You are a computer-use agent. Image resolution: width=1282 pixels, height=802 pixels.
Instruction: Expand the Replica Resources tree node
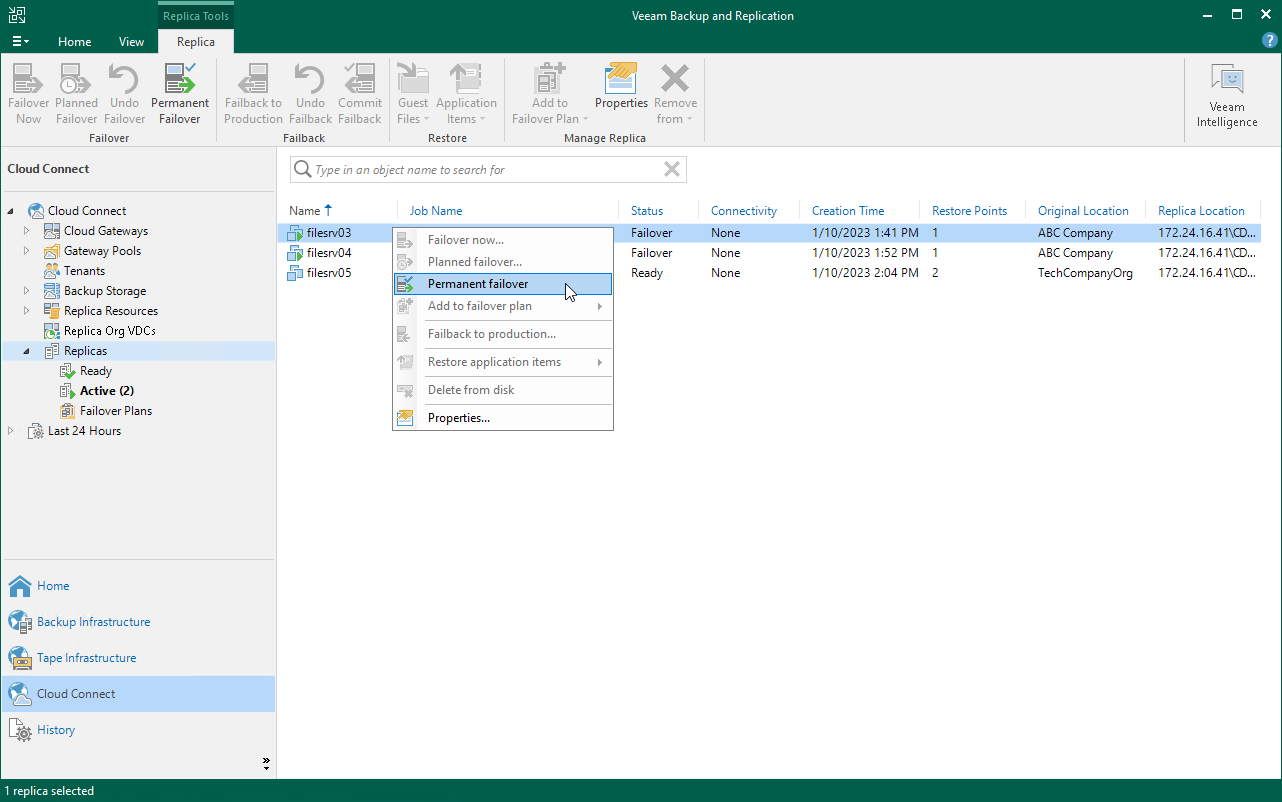pyautogui.click(x=28, y=311)
